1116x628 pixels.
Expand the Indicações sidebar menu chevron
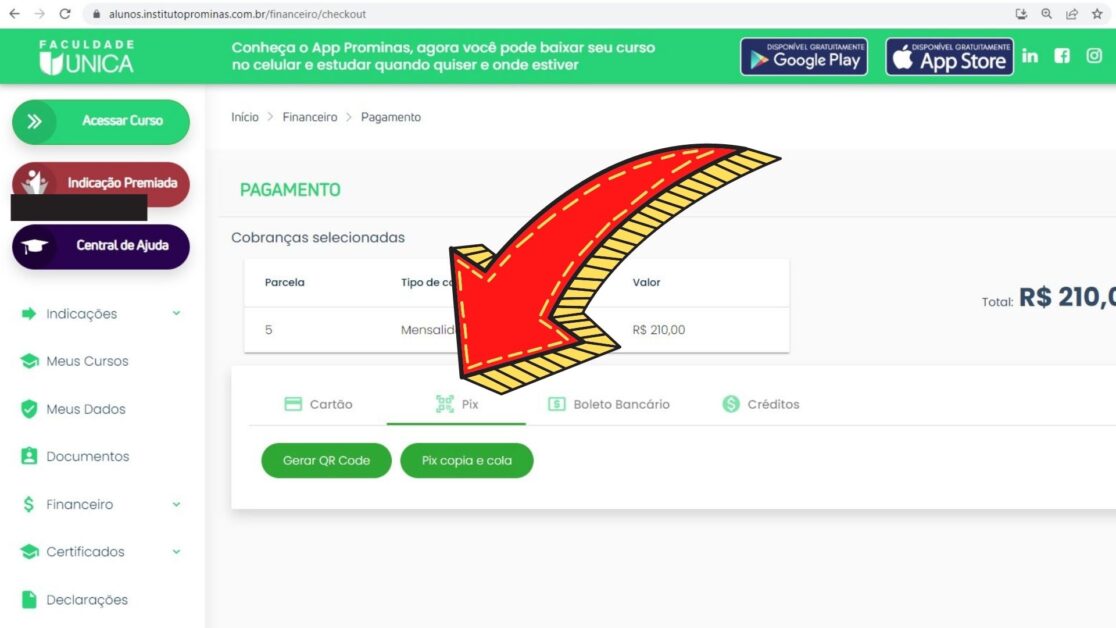pyautogui.click(x=176, y=313)
